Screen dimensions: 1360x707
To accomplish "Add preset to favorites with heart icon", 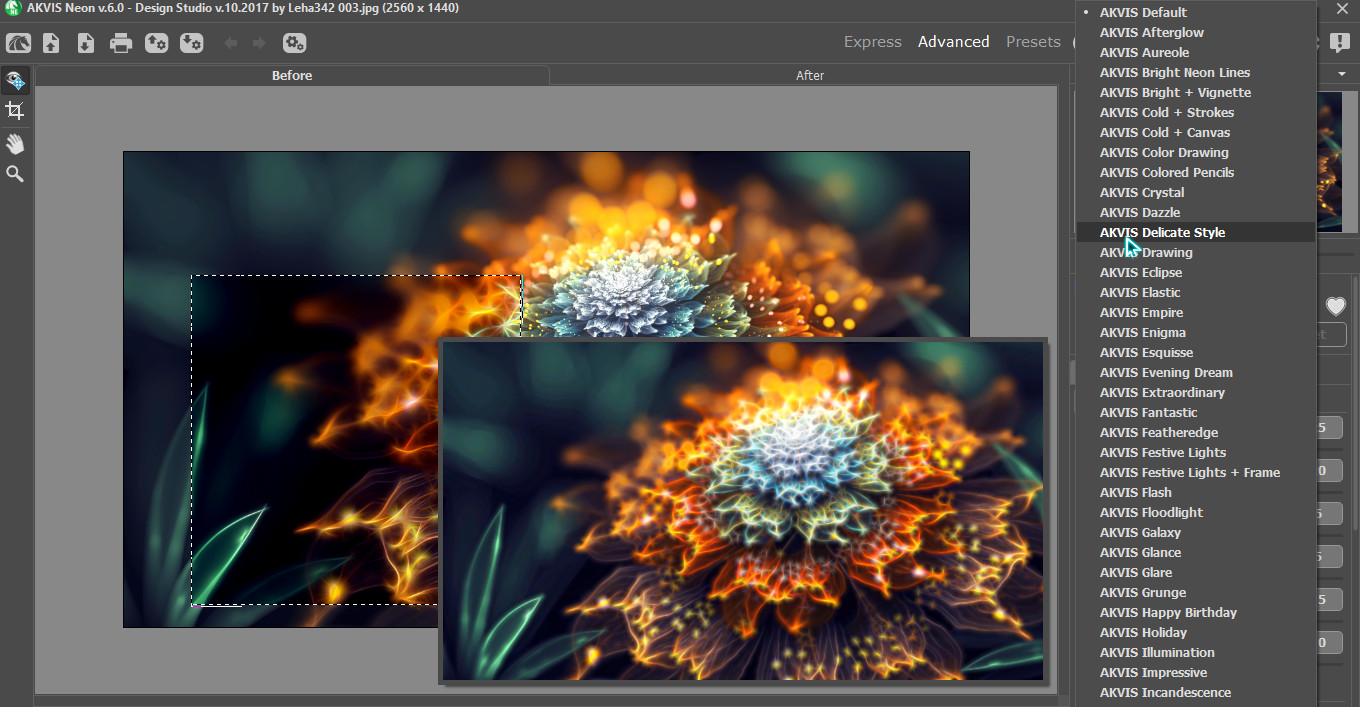I will point(1335,306).
